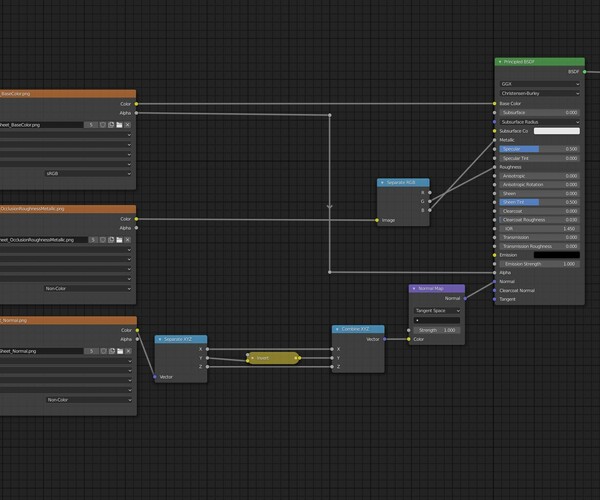Screen dimensions: 600x500
Task: Click the R output socket of Separate RGB
Action: coord(430,192)
